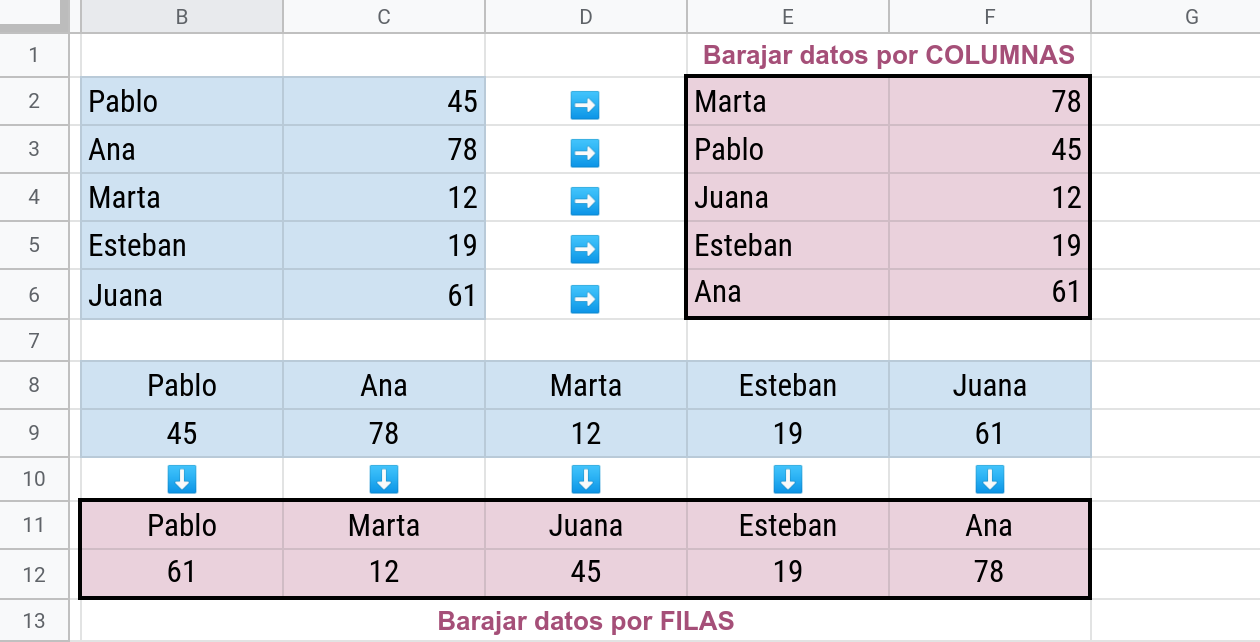Click the down arrow icon in column D row 10
This screenshot has height=642, width=1260.
click(586, 480)
